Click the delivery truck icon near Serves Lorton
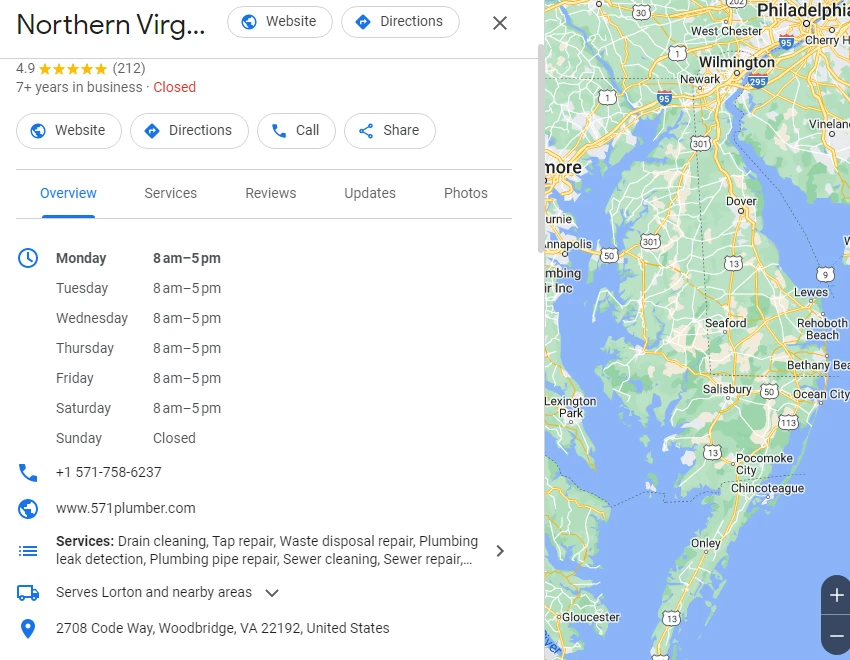This screenshot has height=660, width=850. pyautogui.click(x=28, y=592)
